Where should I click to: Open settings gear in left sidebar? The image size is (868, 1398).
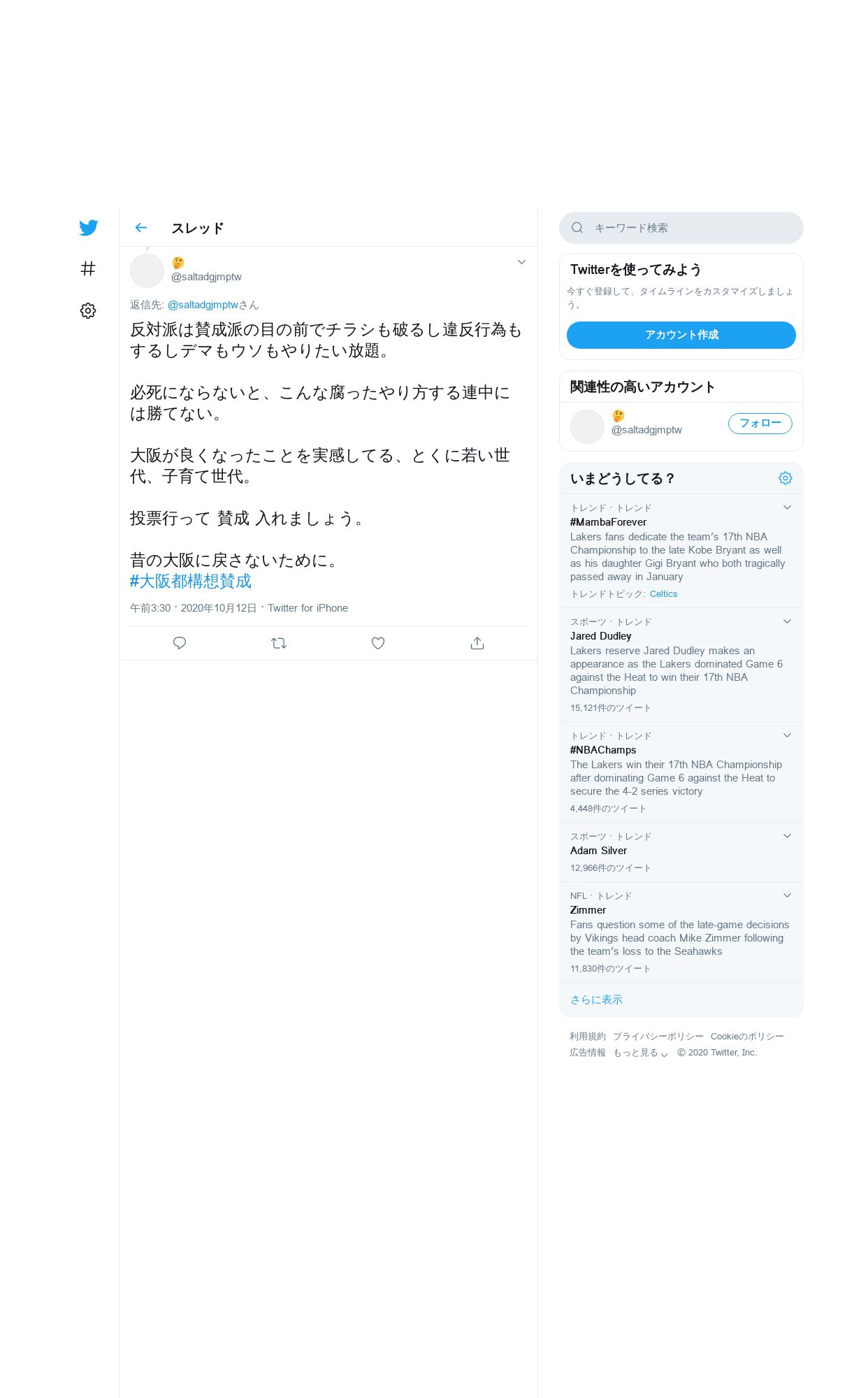point(88,310)
